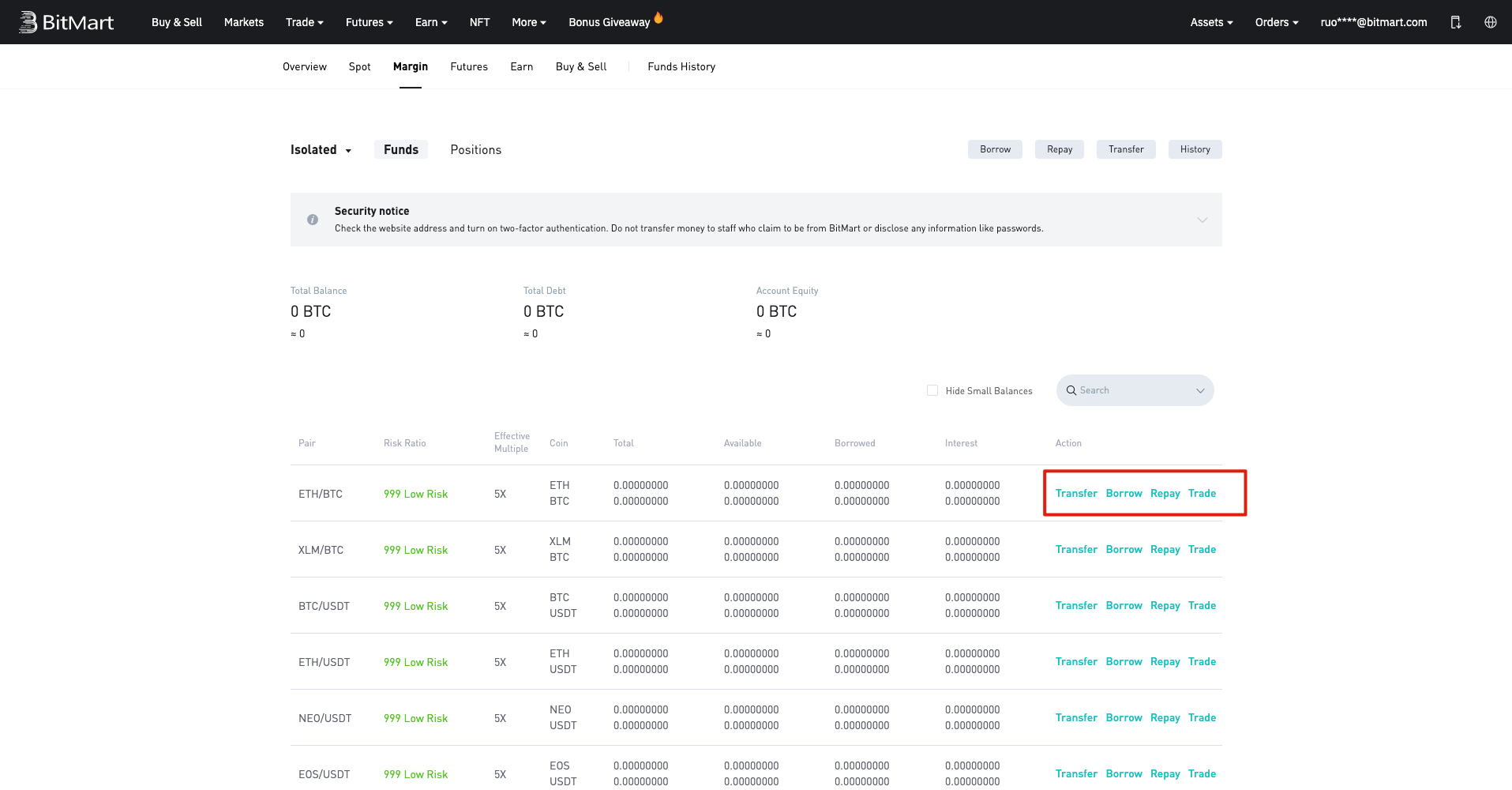Click the Effective Multiple column header
This screenshot has width=1512, height=790.
[512, 442]
